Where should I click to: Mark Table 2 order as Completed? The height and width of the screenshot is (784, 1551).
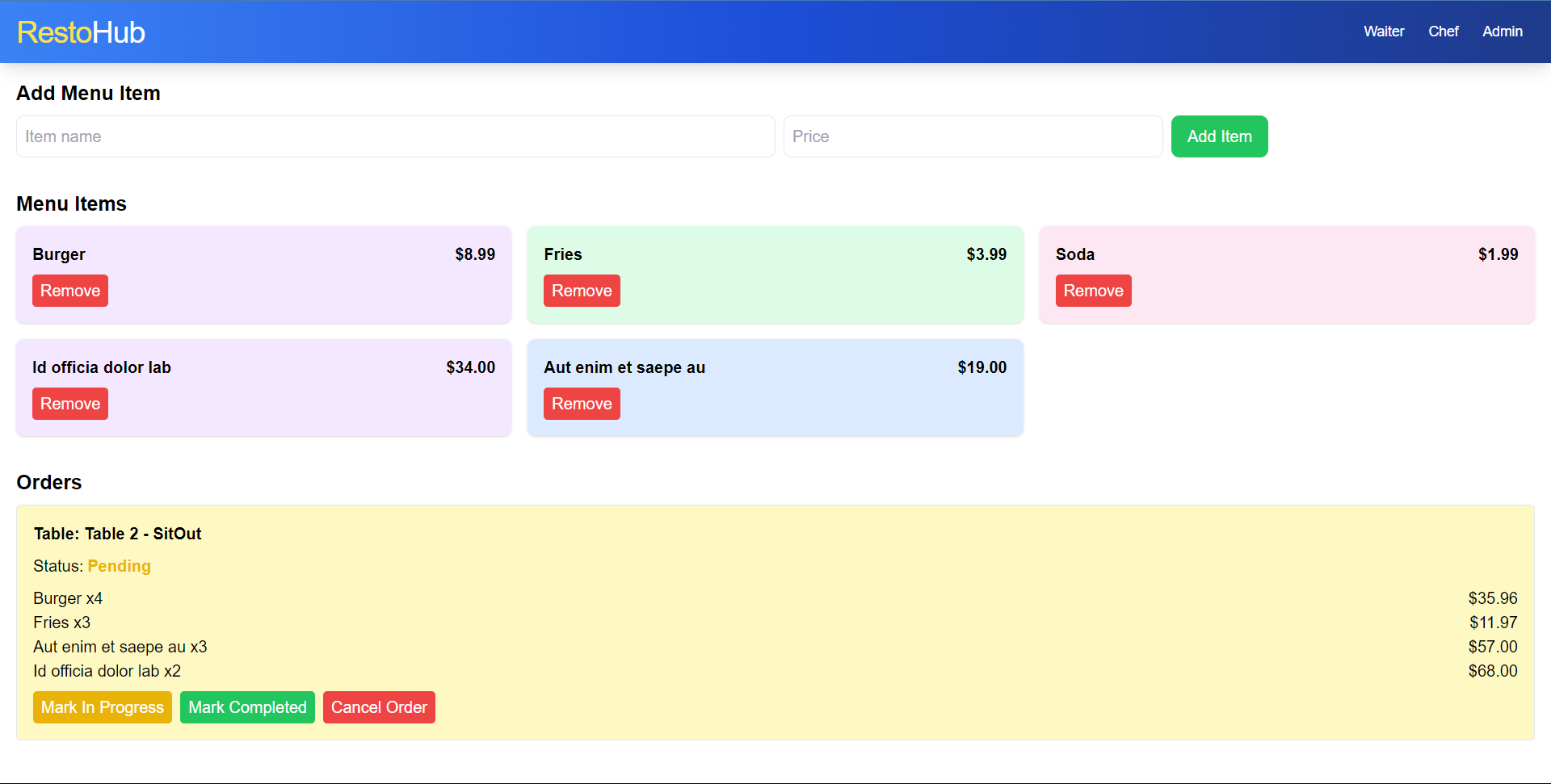click(x=247, y=707)
